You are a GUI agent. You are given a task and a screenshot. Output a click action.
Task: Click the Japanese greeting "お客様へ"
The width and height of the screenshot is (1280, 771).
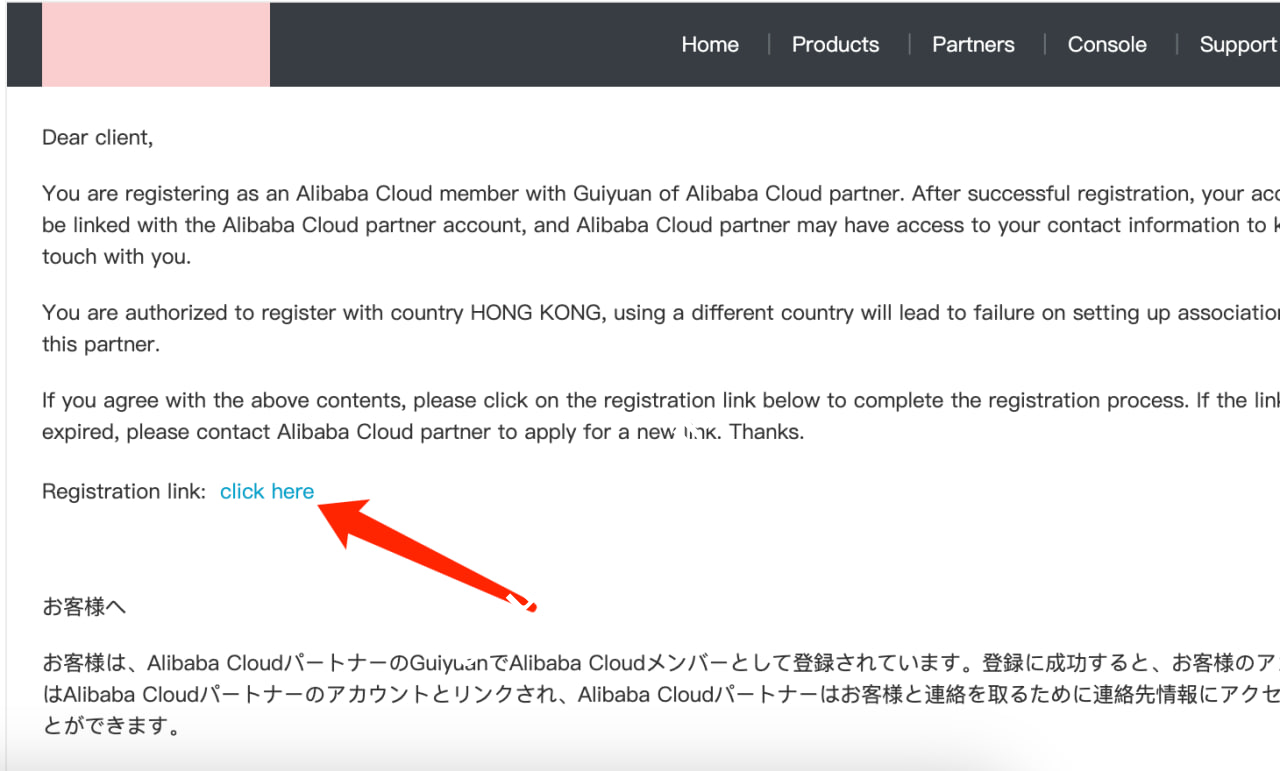(x=84, y=606)
